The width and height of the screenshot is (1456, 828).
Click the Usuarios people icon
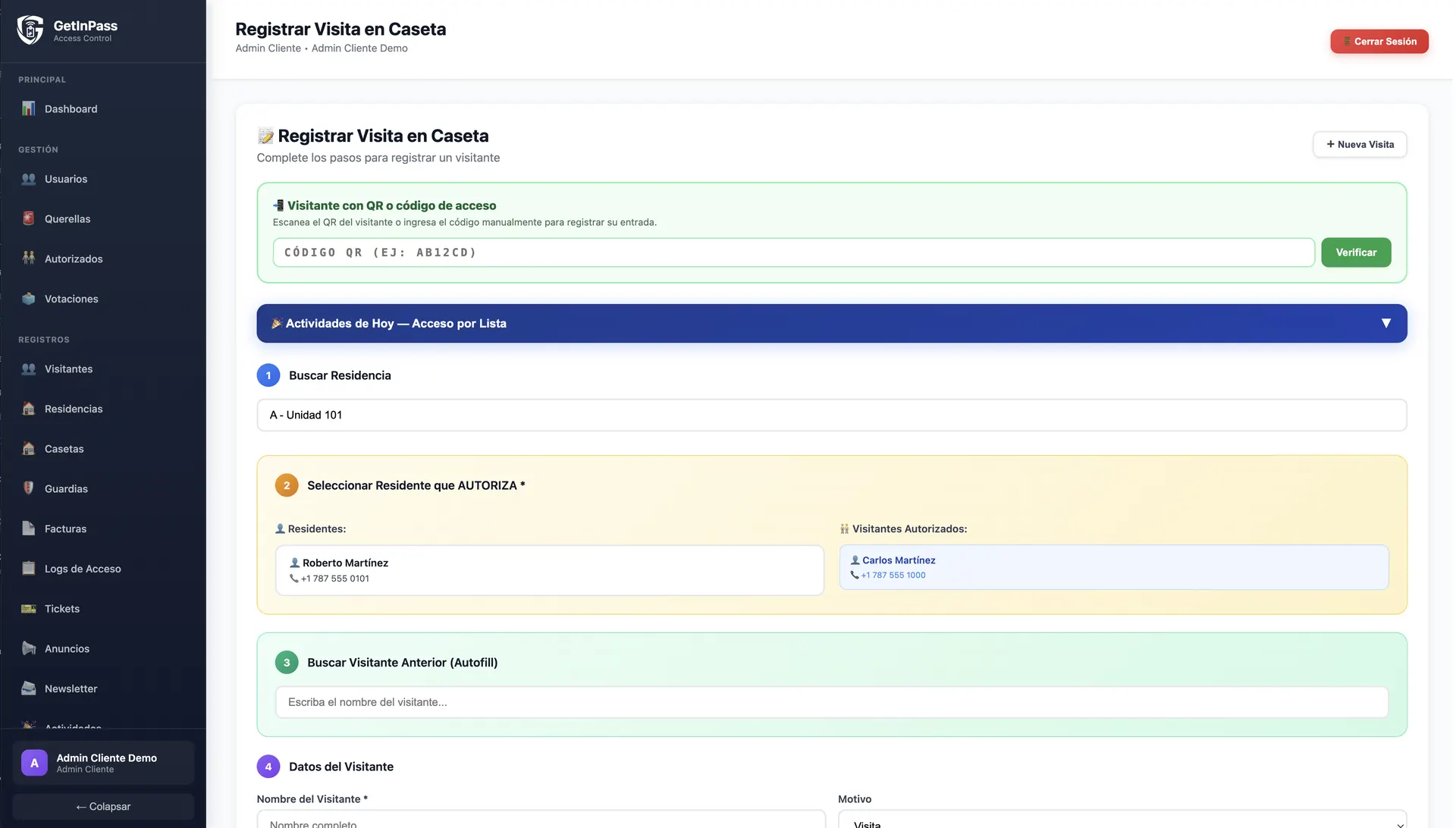tap(29, 179)
